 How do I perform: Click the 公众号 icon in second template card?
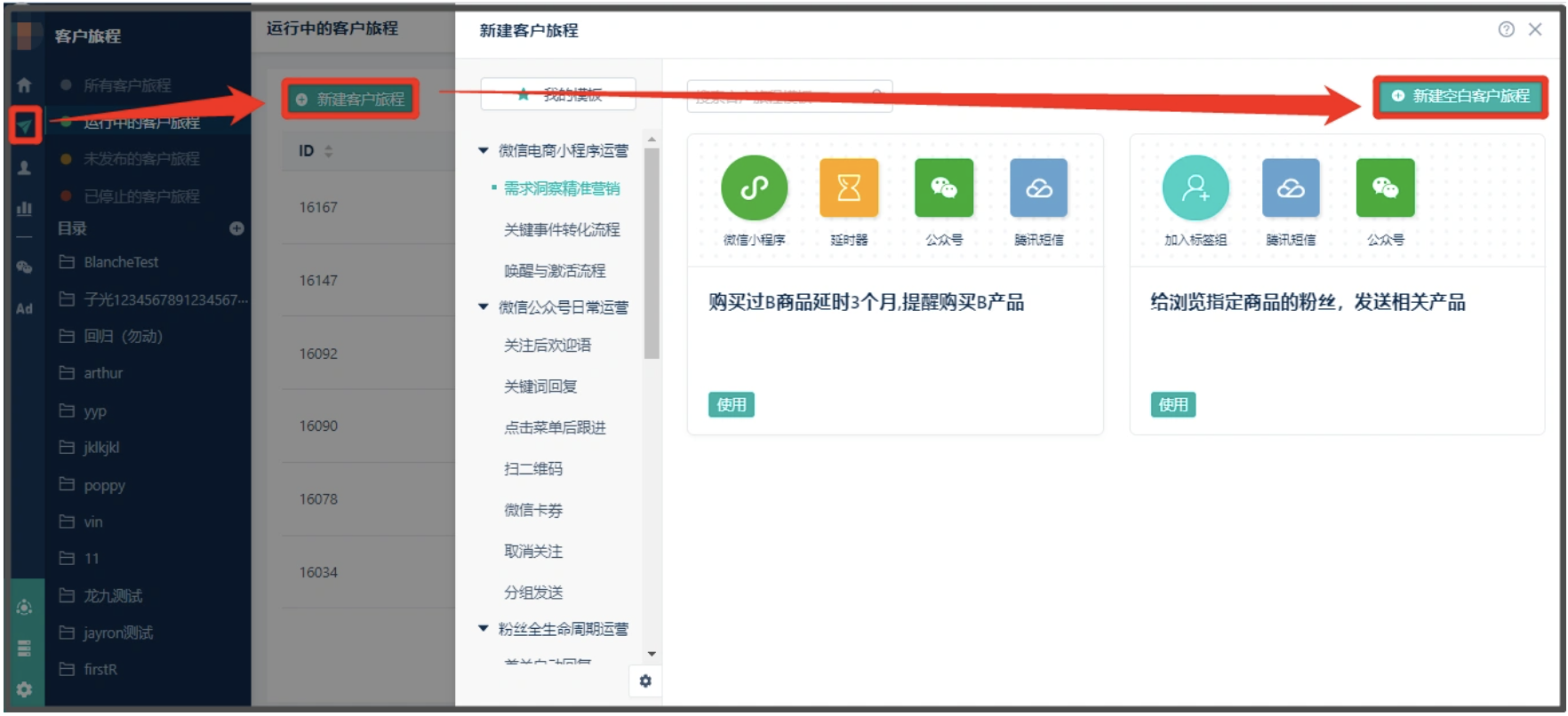click(1385, 187)
